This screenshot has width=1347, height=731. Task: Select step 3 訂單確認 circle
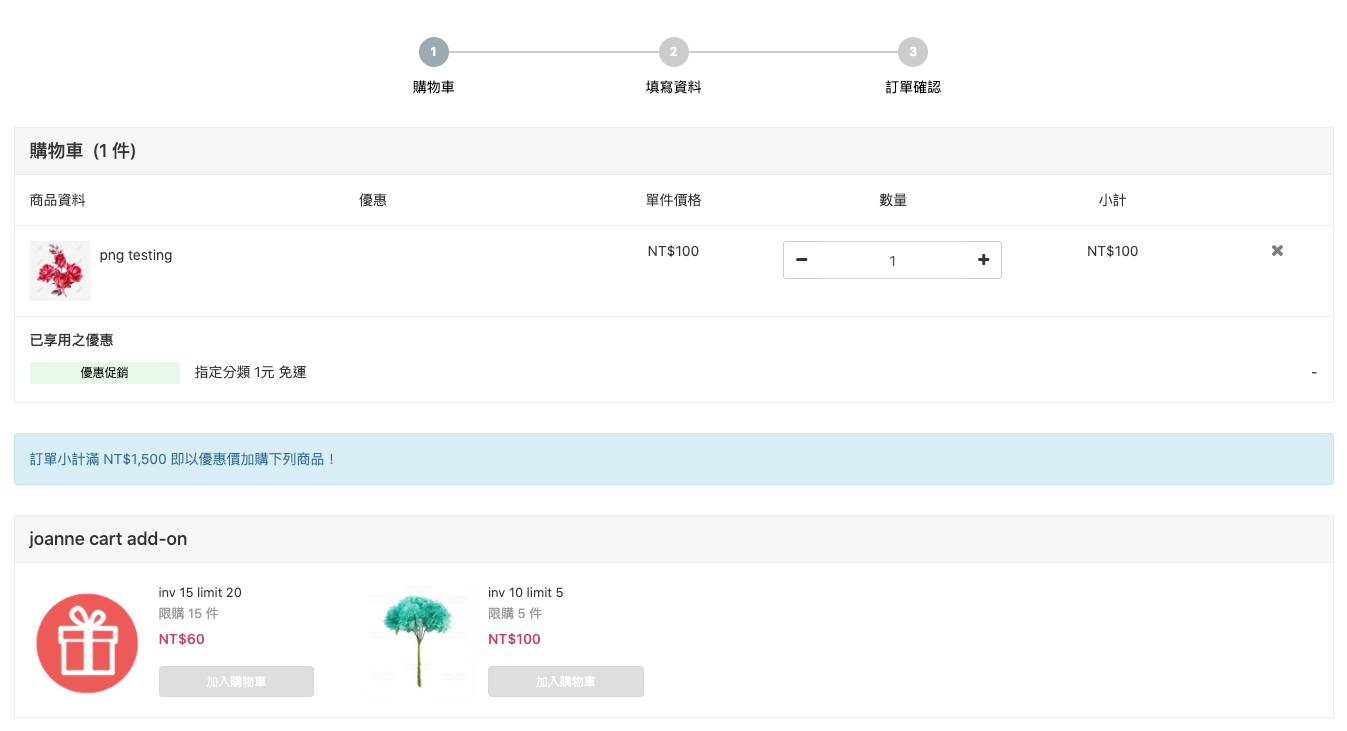[913, 52]
